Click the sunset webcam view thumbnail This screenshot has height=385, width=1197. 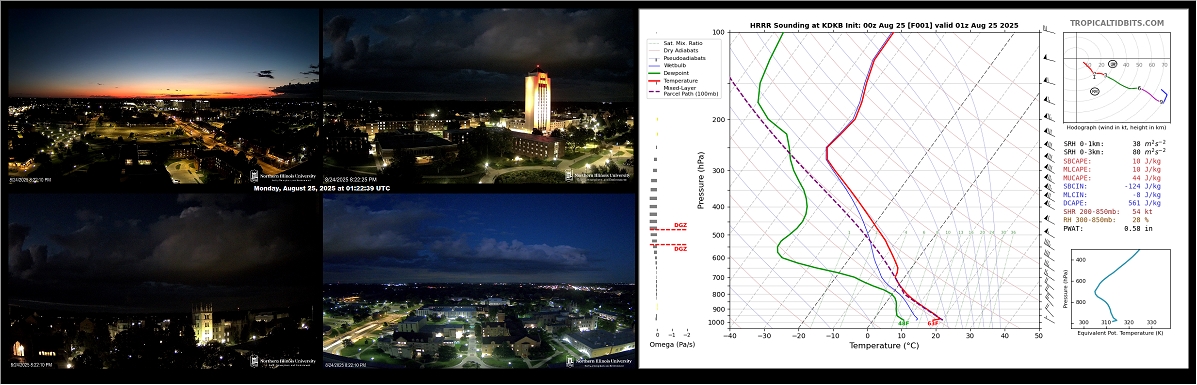163,96
